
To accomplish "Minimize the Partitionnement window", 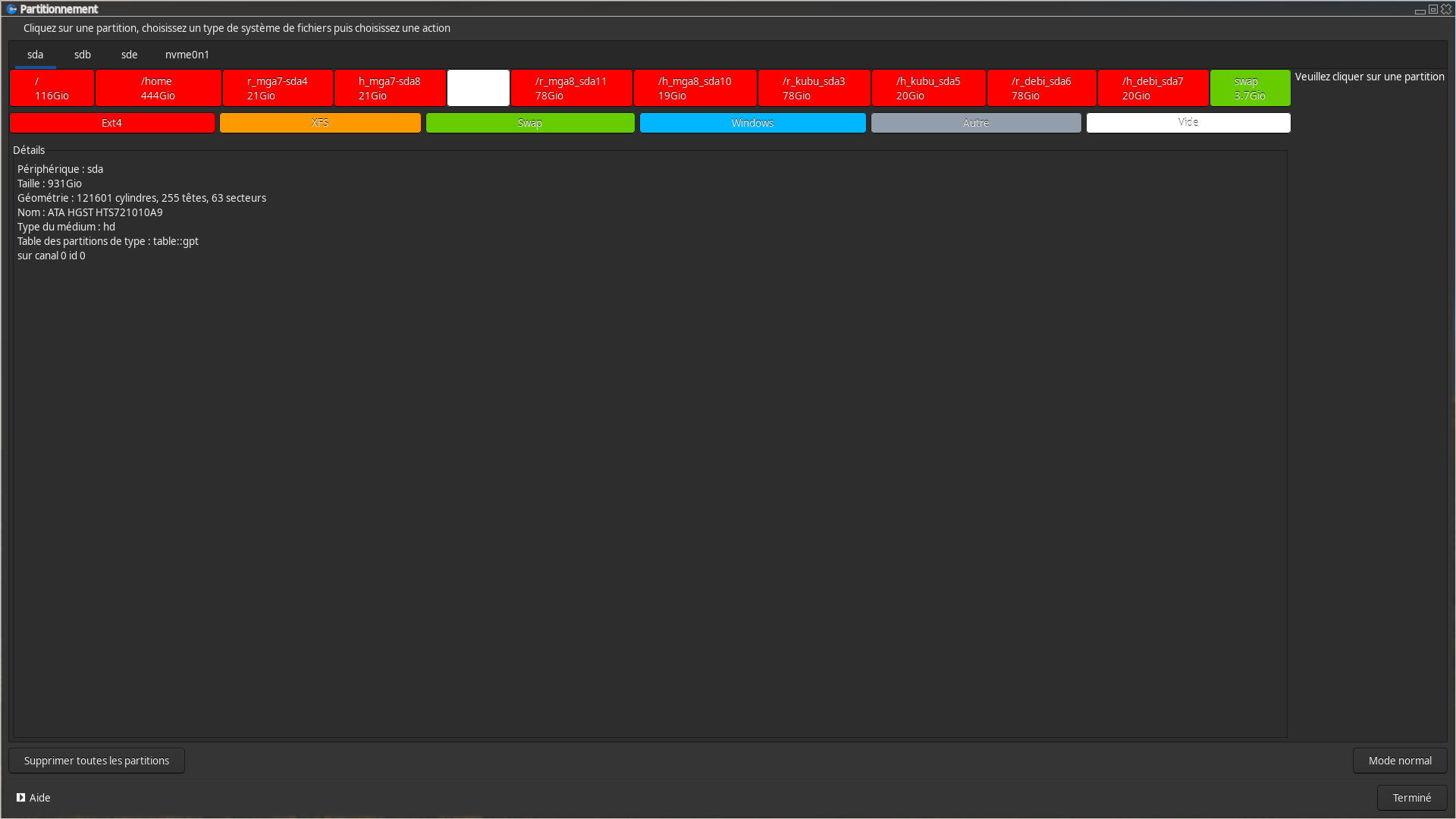I will point(1420,10).
